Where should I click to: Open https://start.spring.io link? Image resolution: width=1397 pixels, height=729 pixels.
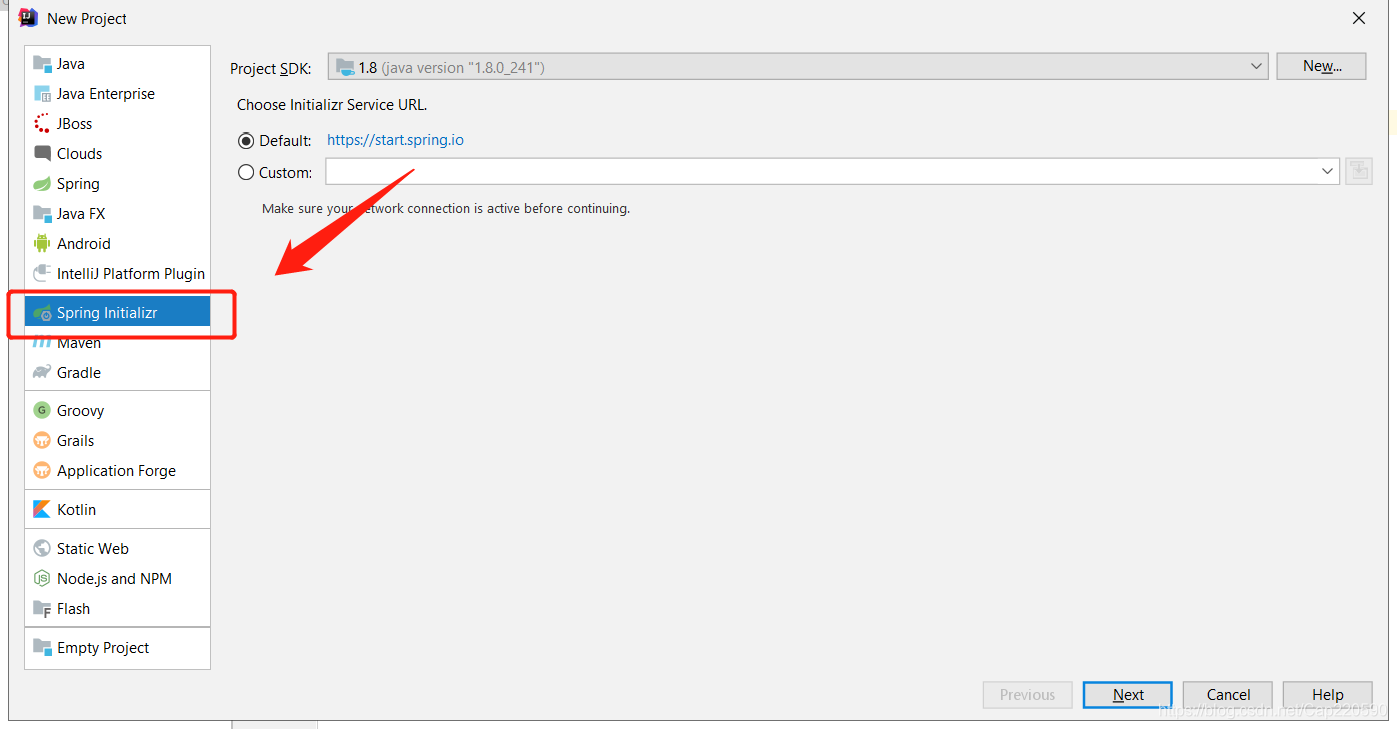click(x=395, y=140)
